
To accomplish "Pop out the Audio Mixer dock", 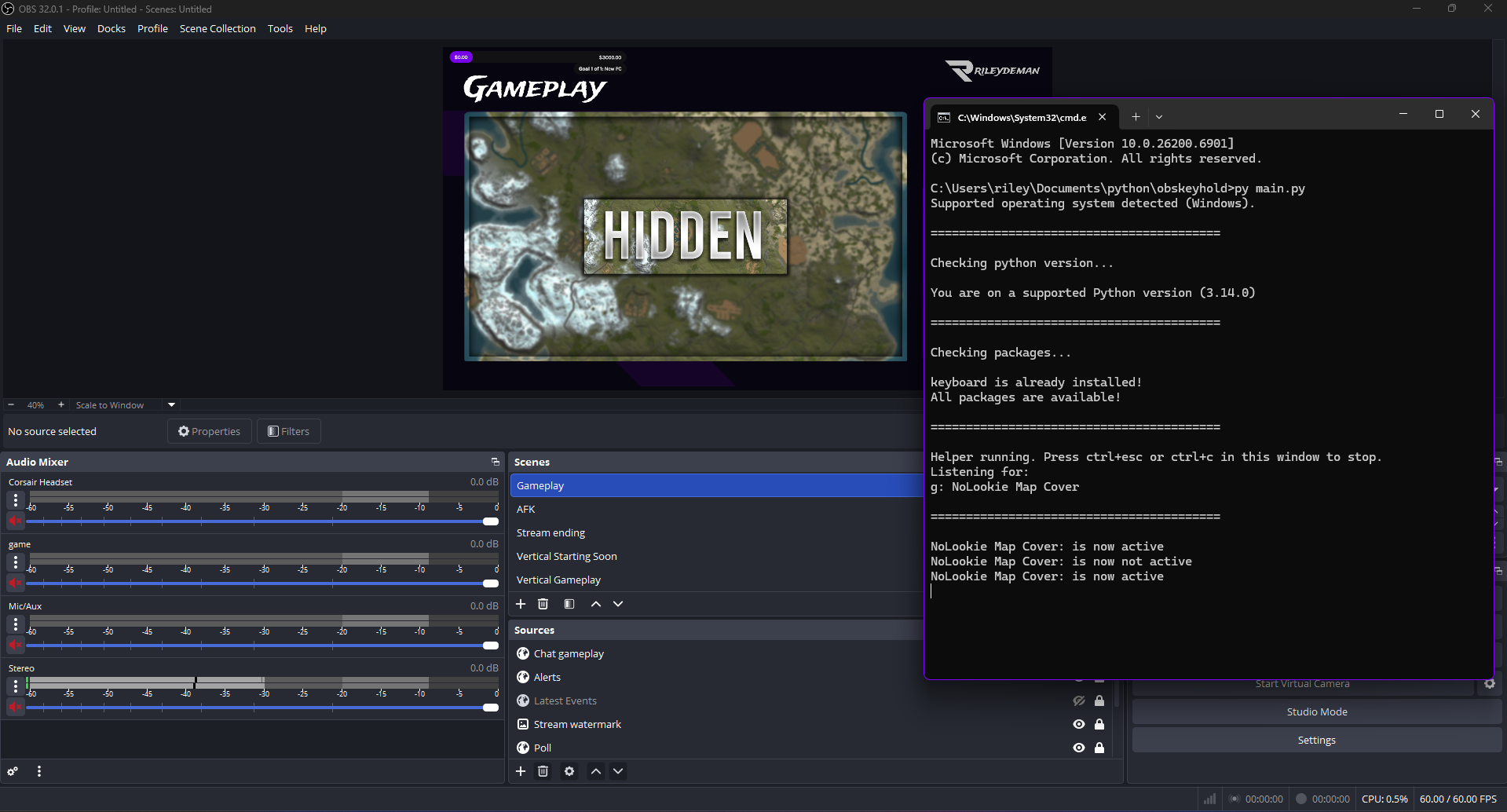I will click(x=495, y=462).
